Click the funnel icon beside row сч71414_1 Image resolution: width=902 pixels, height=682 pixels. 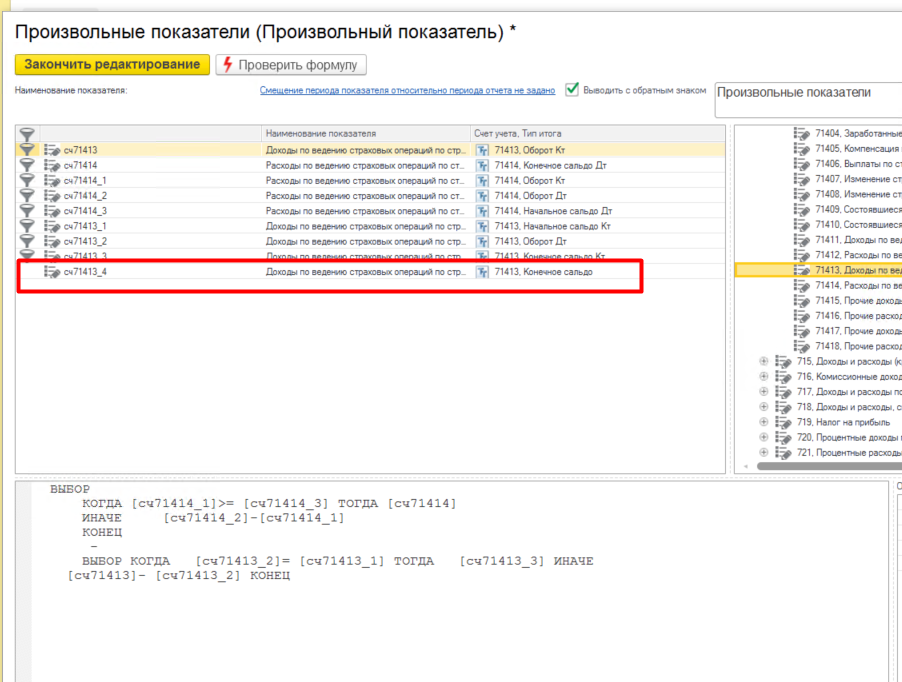[27, 180]
